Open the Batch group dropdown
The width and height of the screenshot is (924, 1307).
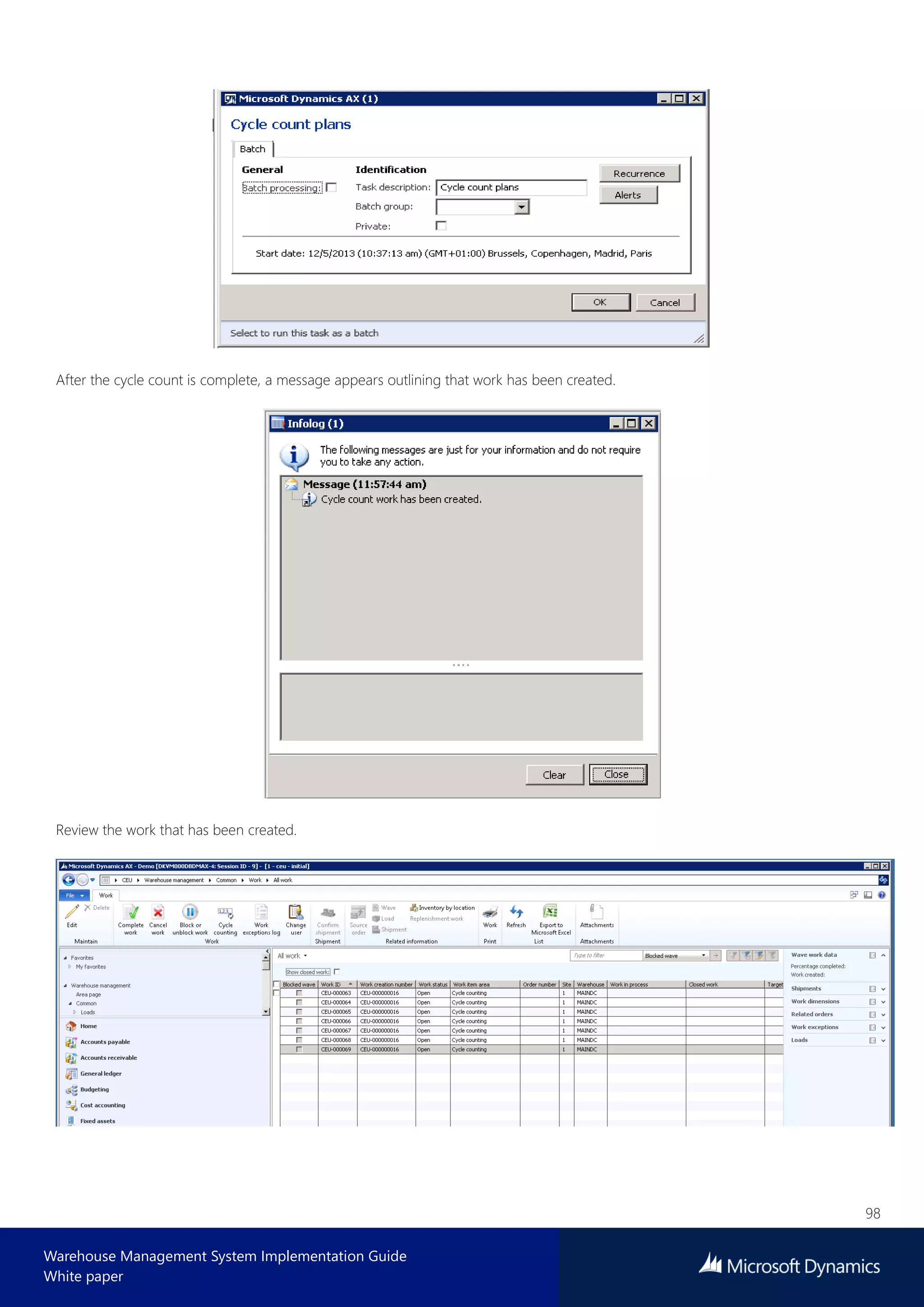(521, 207)
